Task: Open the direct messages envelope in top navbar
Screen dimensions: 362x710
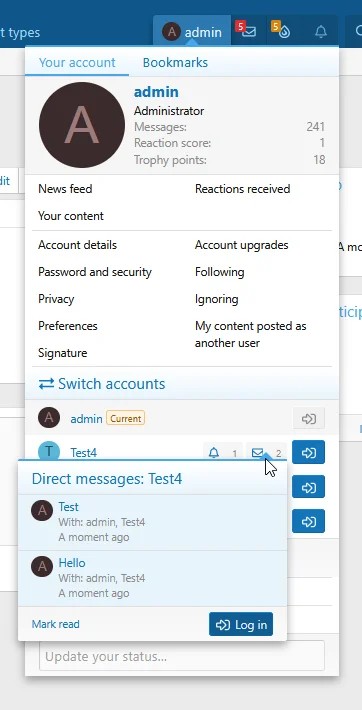Action: tap(249, 31)
